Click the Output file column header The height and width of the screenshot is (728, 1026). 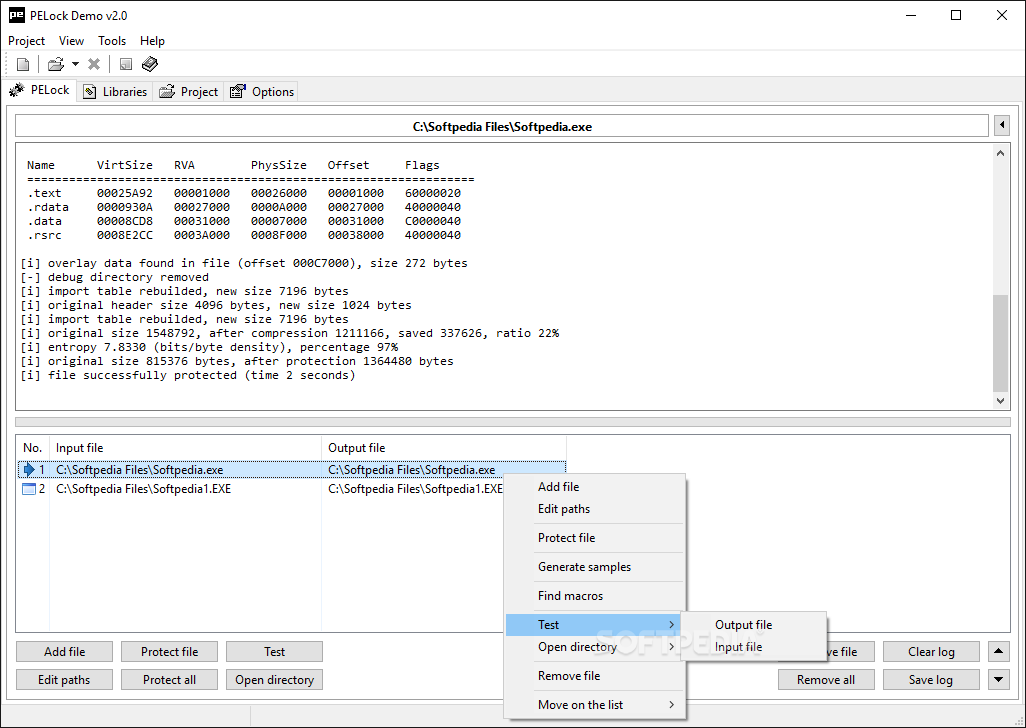coord(444,448)
